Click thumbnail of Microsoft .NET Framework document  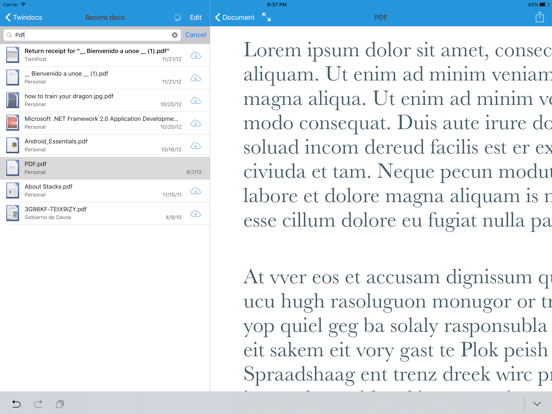[12, 123]
